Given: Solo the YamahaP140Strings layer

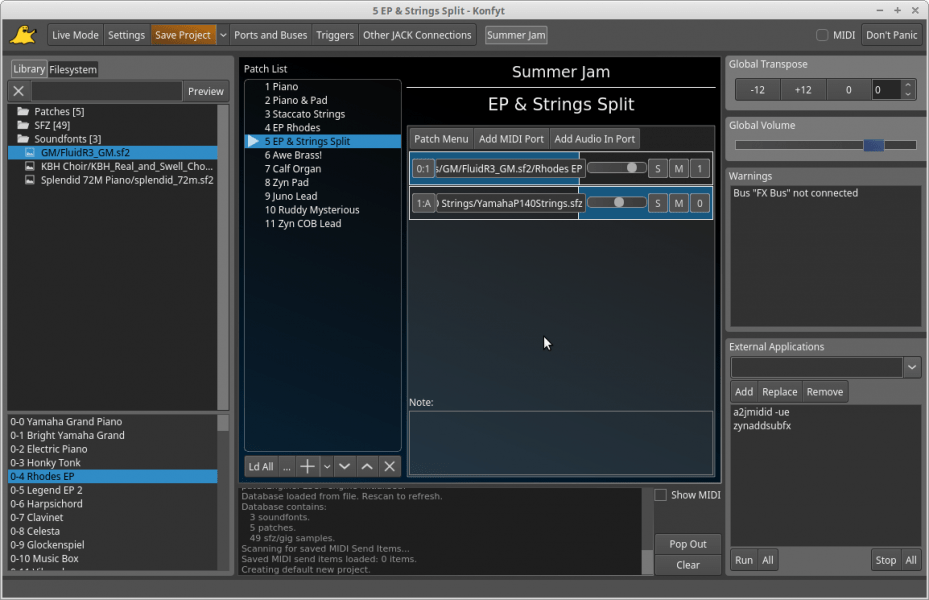Looking at the screenshot, I should tap(657, 204).
